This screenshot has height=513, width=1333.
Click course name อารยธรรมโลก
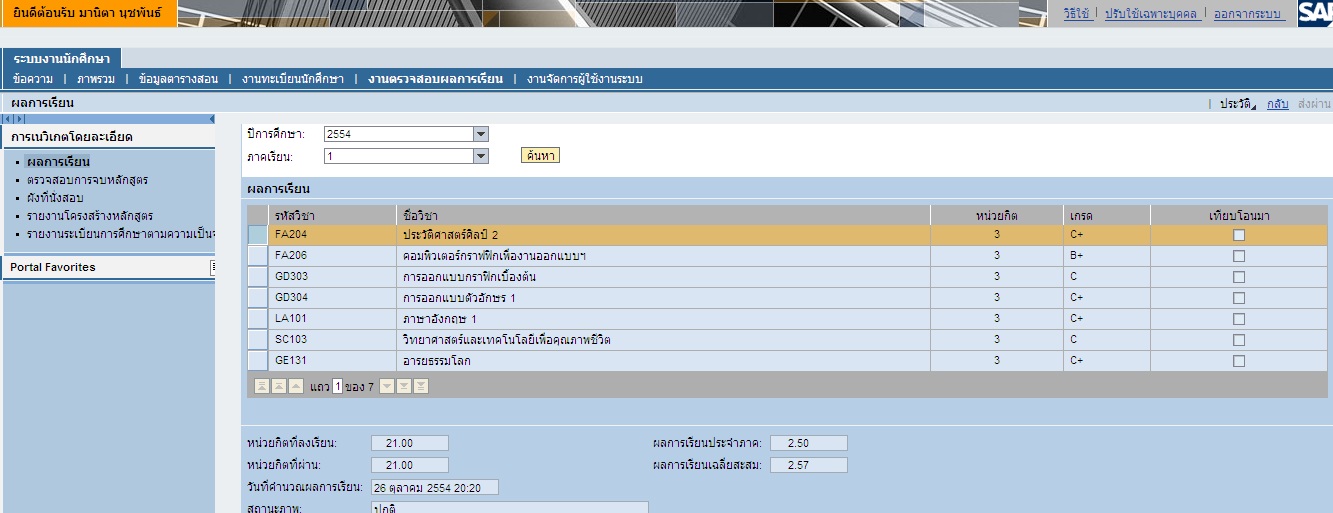(x=436, y=361)
